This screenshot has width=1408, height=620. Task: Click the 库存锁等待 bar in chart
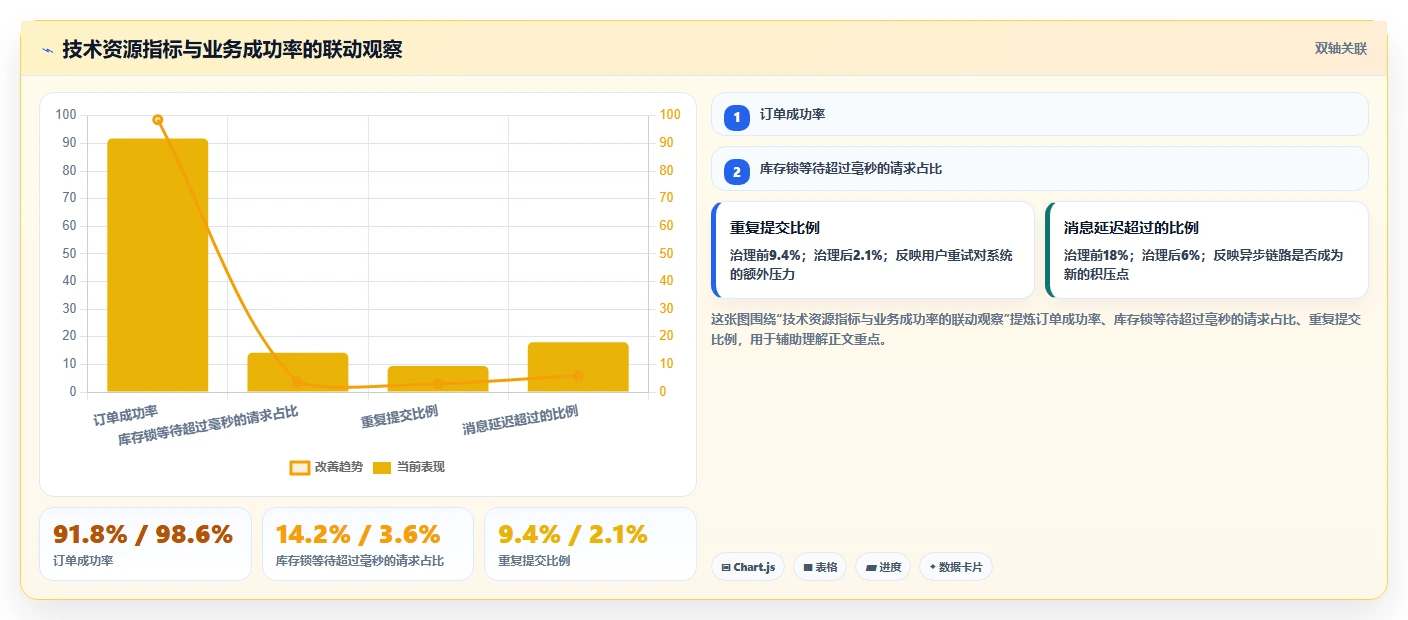tap(298, 372)
